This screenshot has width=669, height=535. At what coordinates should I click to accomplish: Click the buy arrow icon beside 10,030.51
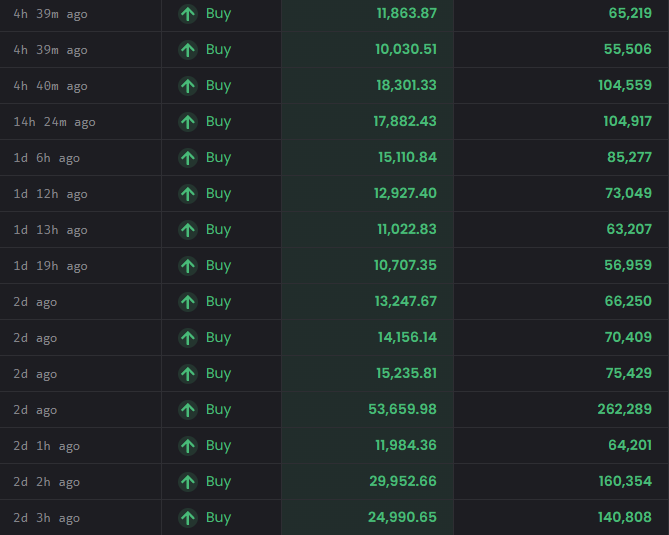188,50
